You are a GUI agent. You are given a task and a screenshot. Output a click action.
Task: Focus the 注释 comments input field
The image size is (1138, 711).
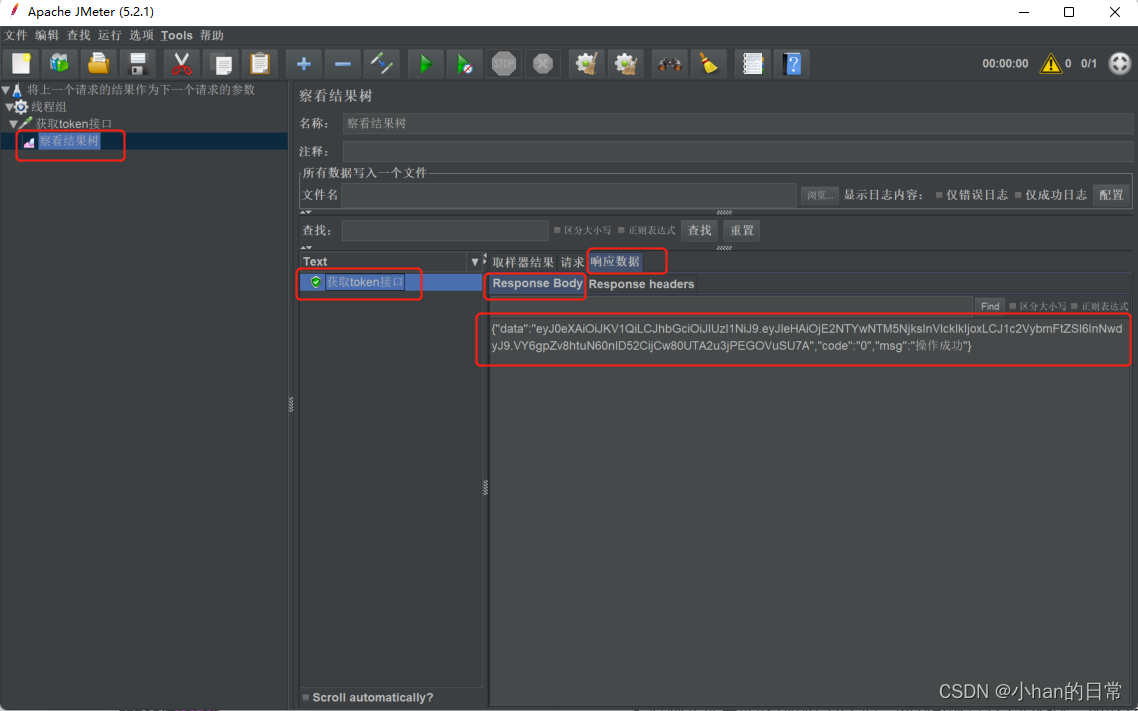point(737,152)
